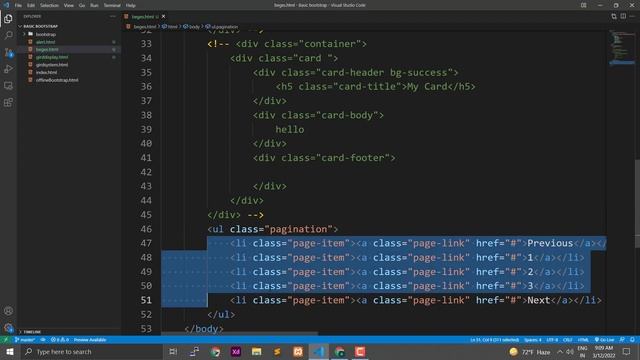Open gridsystem.html in Explorer
Viewport: 640px width, 360px height.
pyautogui.click(x=52, y=65)
